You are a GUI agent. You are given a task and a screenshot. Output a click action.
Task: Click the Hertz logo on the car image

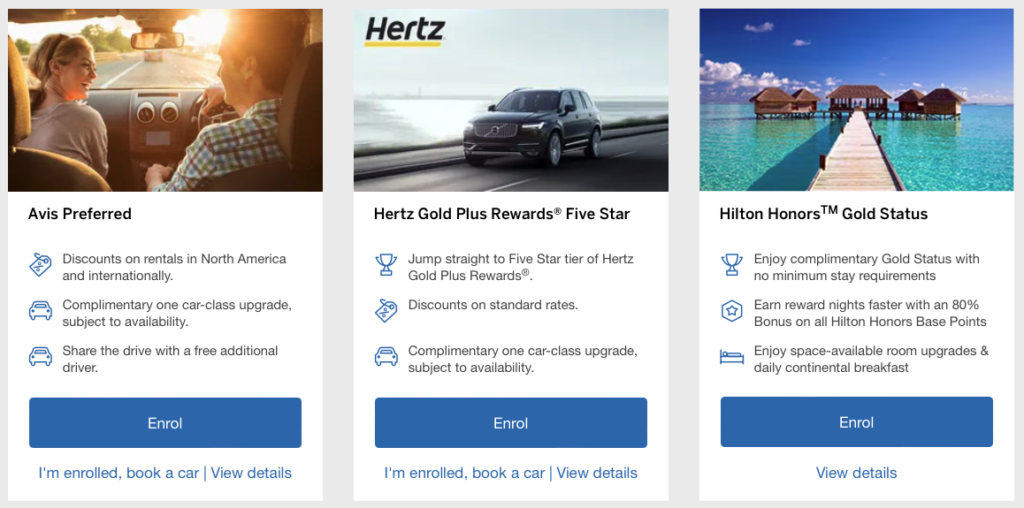tap(404, 31)
